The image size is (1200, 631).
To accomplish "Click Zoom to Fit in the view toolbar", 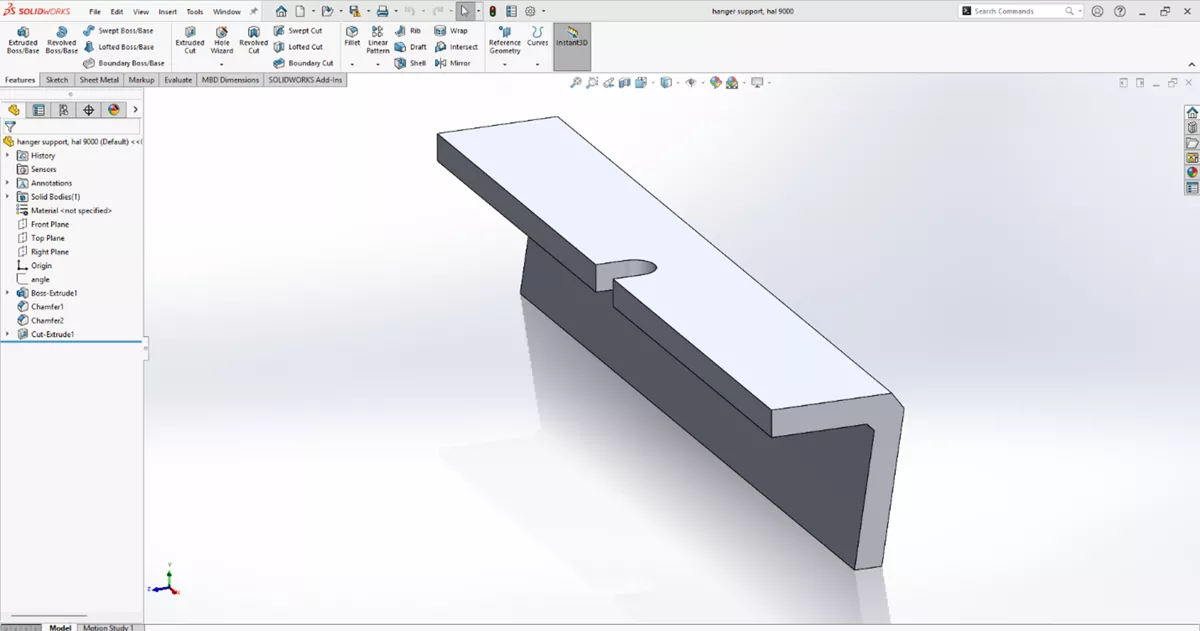I will tap(575, 82).
